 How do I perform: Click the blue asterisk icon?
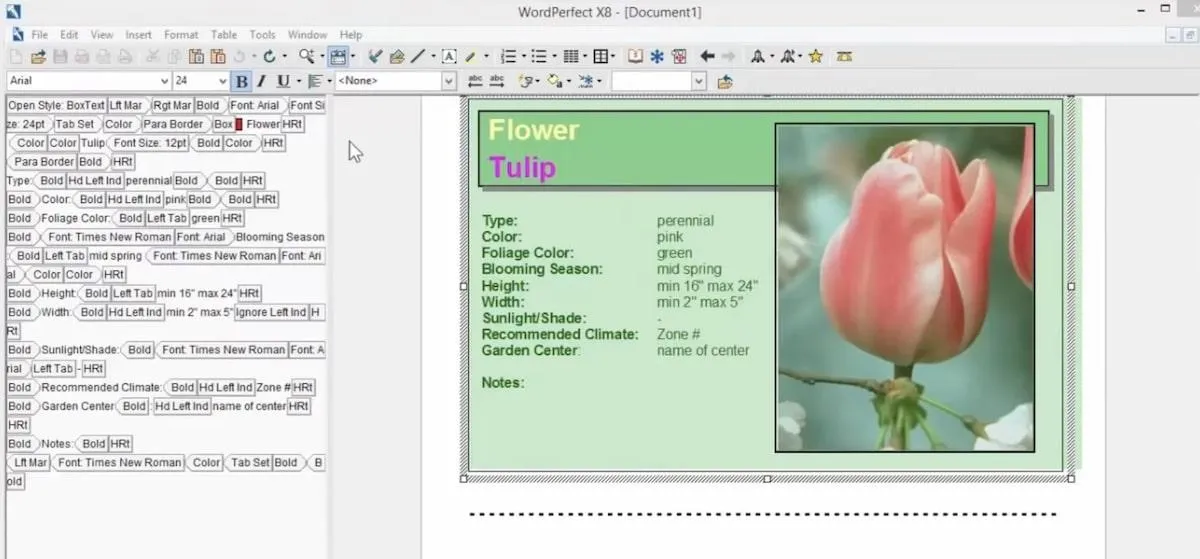coord(657,57)
